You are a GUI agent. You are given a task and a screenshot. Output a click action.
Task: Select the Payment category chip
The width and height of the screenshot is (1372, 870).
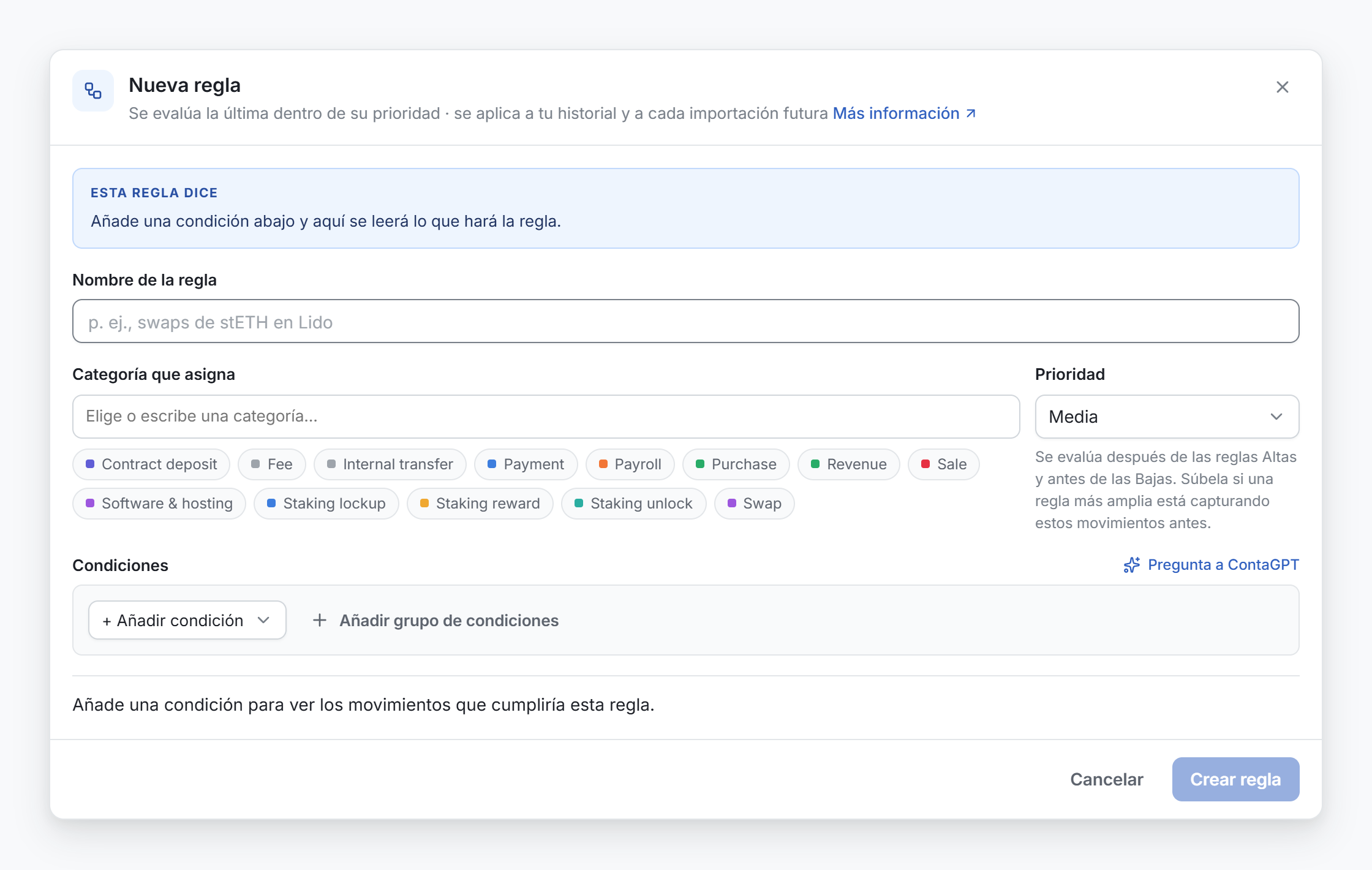[526, 464]
